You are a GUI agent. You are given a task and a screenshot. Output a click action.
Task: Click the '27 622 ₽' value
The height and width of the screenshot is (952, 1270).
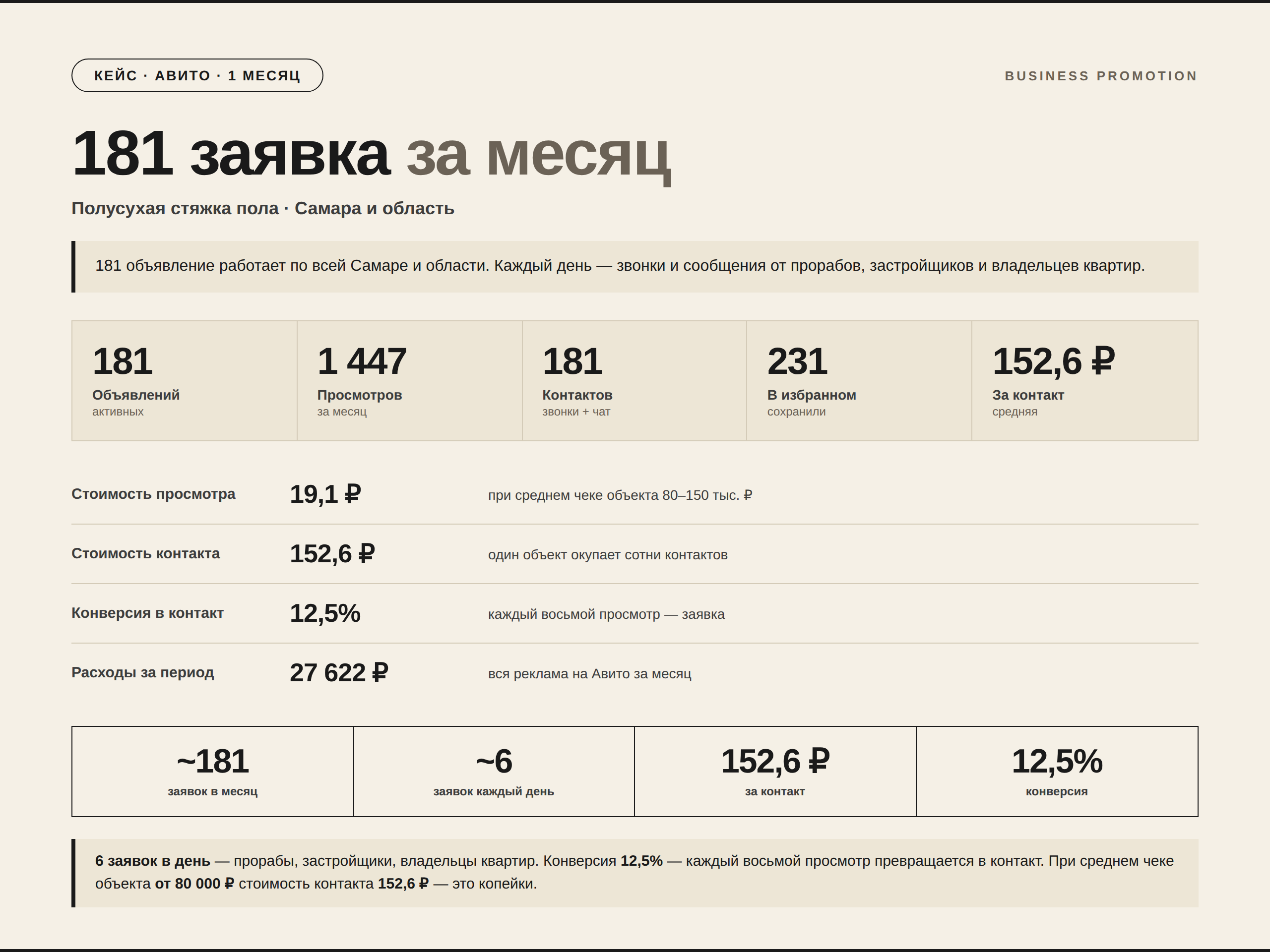339,672
